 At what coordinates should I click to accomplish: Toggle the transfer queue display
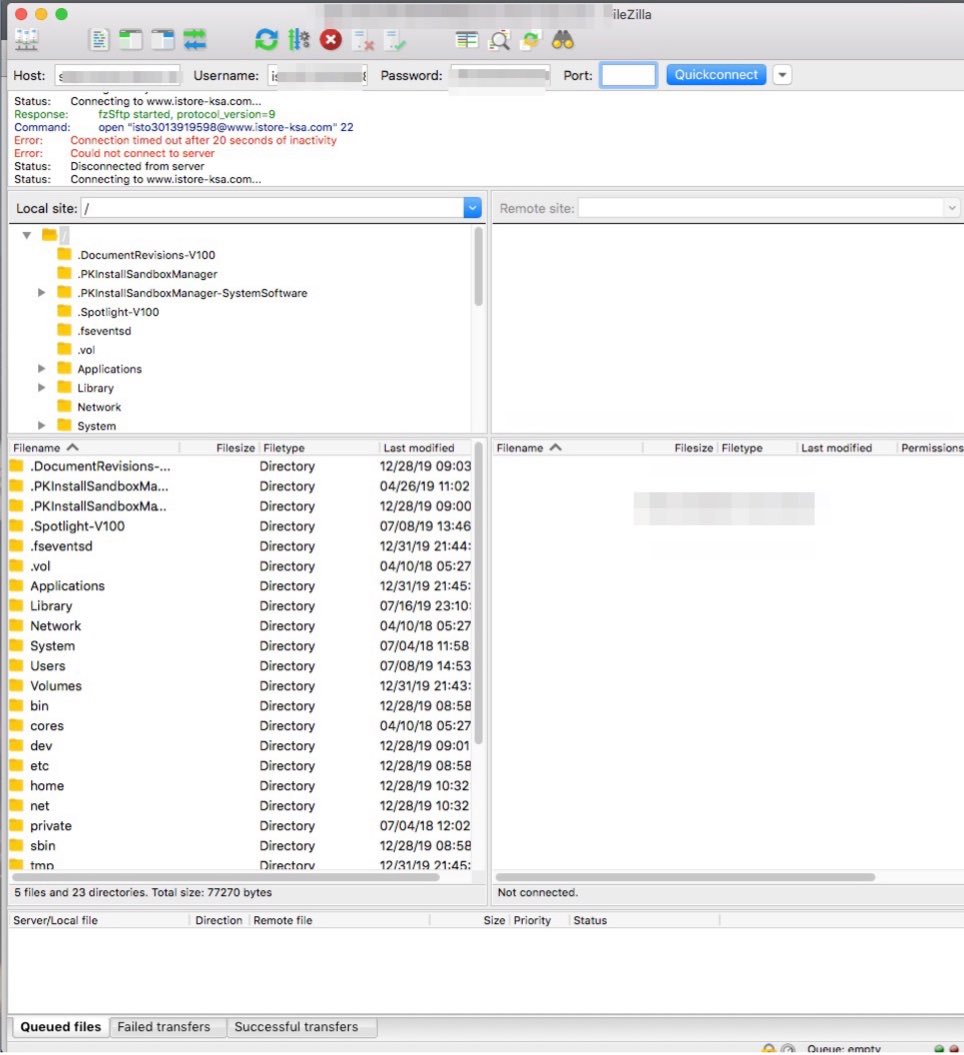[x=195, y=40]
